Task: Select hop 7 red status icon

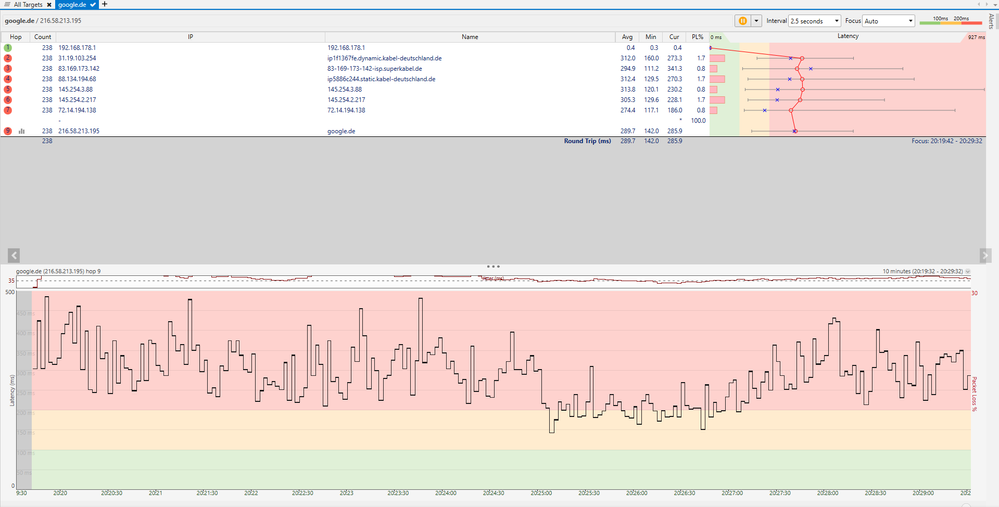Action: click(x=8, y=110)
